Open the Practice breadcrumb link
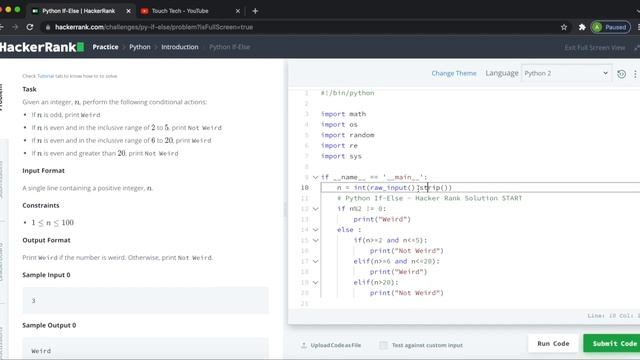 click(105, 47)
